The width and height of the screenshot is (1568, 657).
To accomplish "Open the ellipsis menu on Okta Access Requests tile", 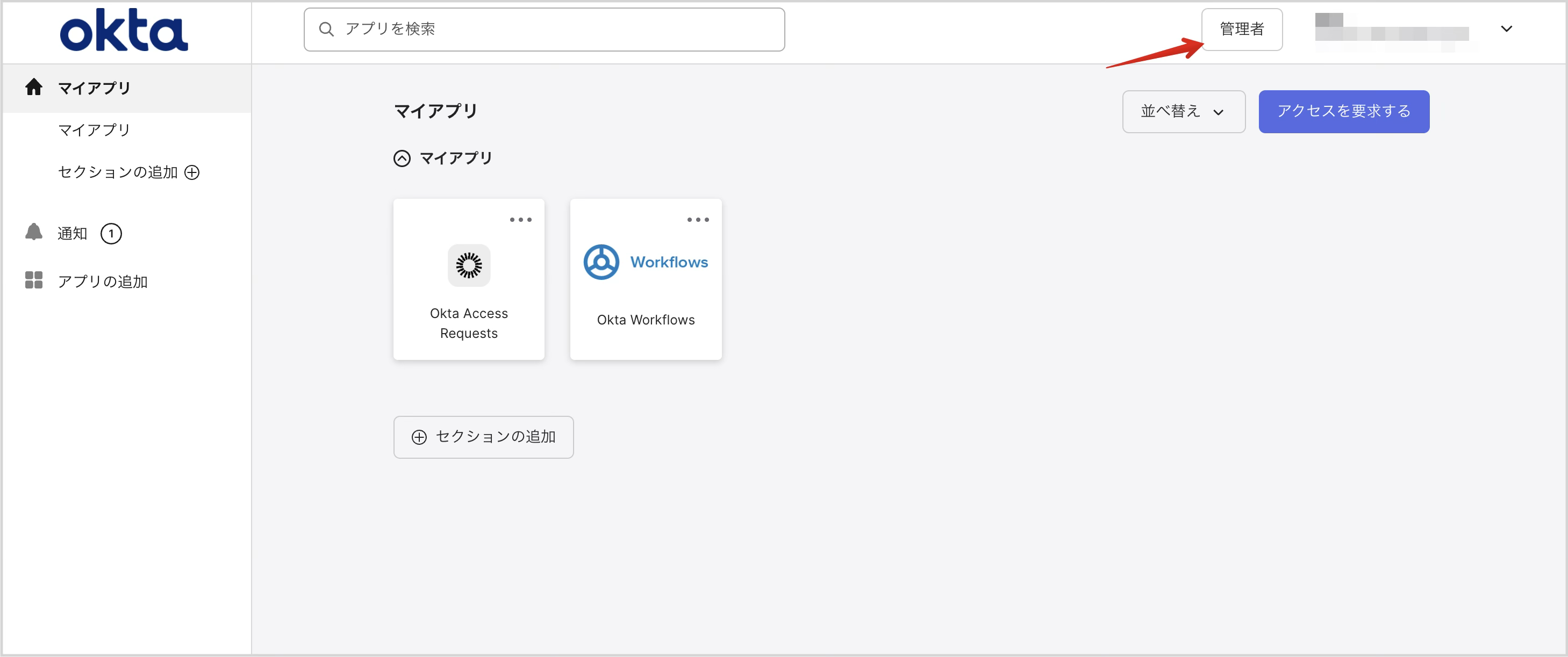I will (520, 219).
